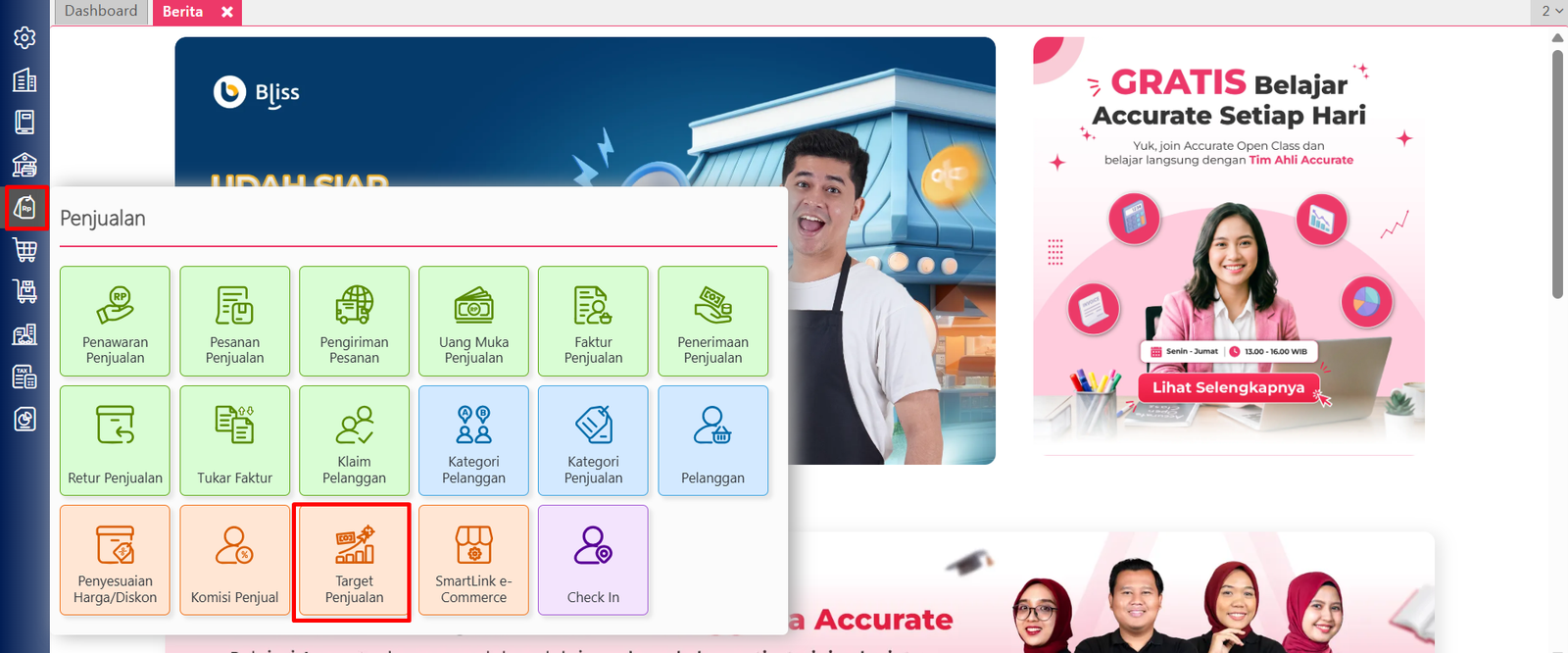Open Pengiriman Pesanan tile

tap(354, 322)
